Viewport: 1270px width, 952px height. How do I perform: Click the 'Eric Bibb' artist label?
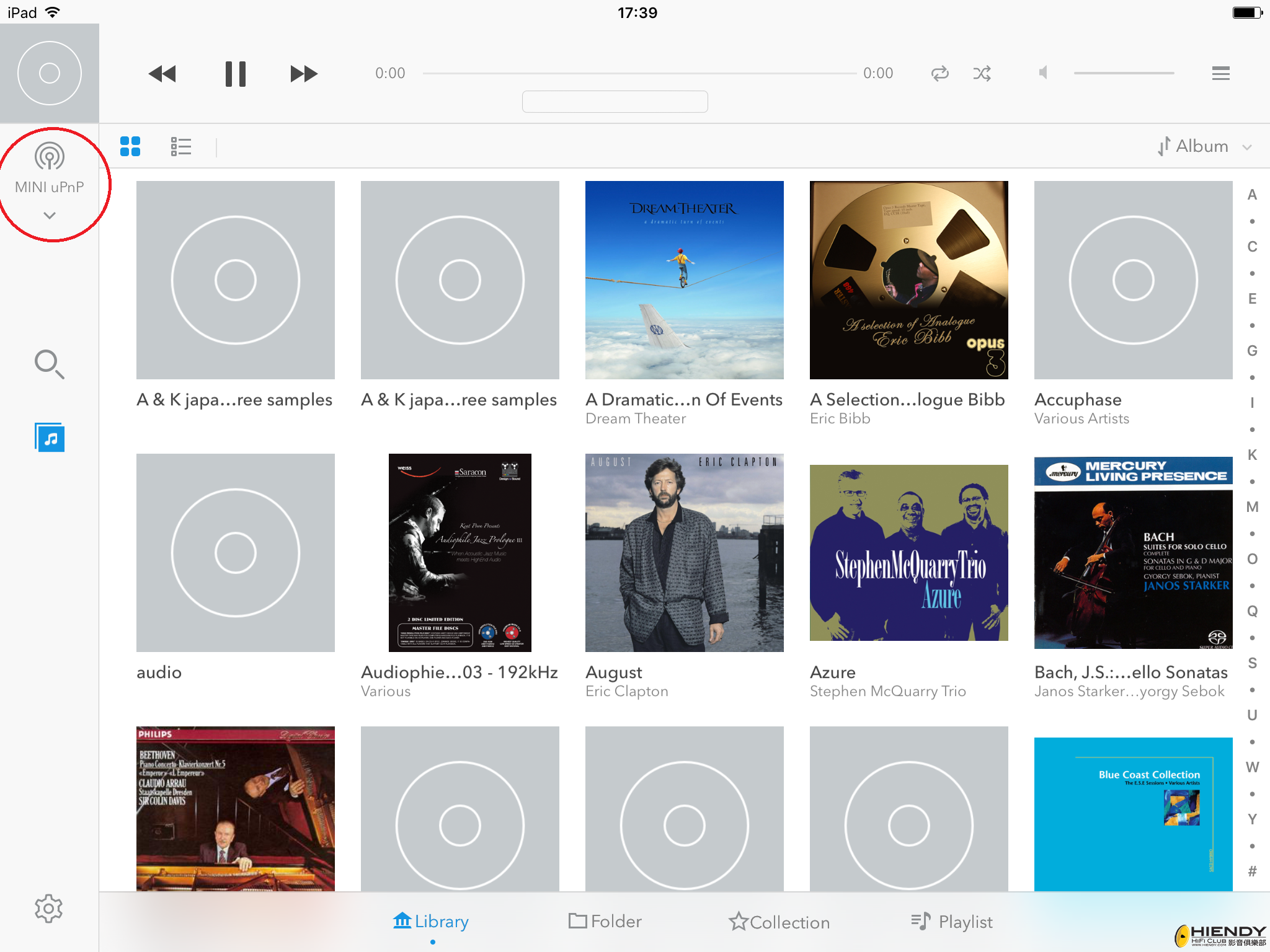840,419
